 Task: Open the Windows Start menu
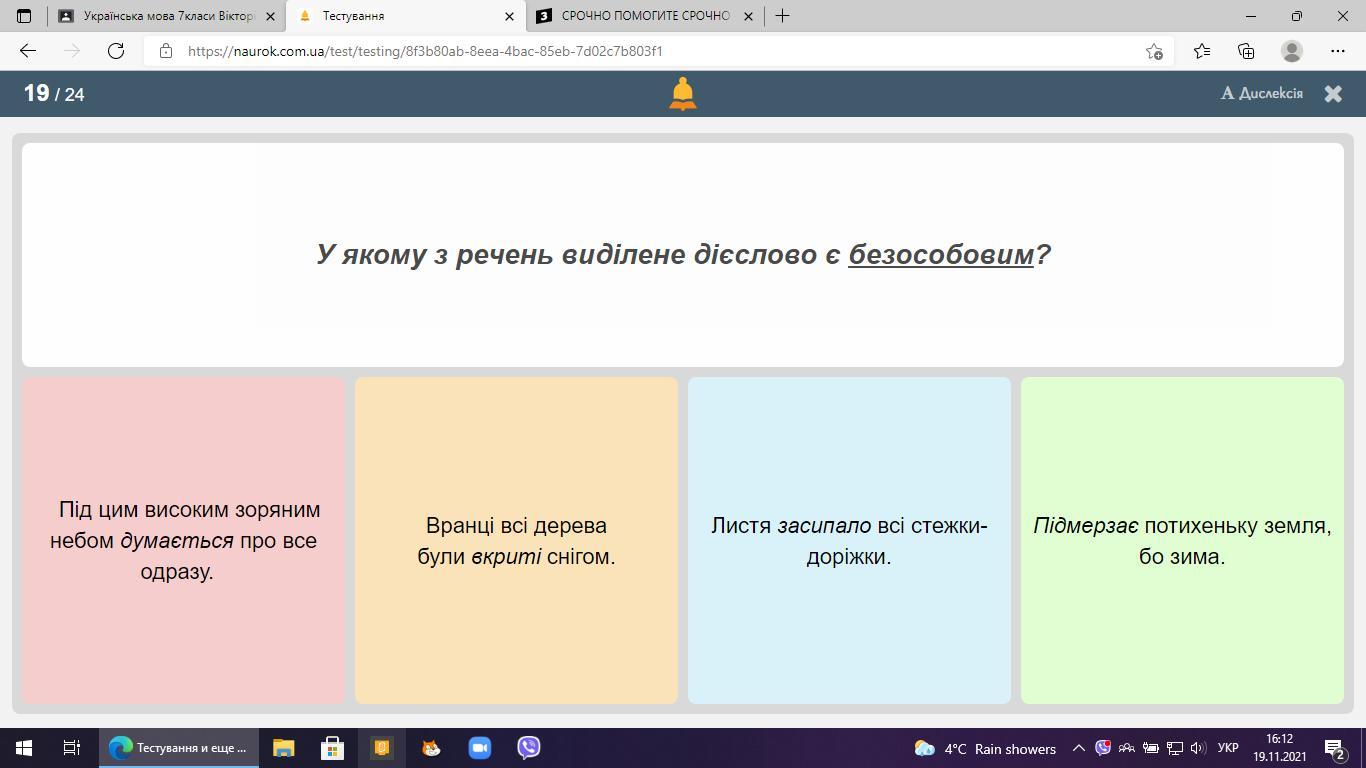[x=24, y=748]
